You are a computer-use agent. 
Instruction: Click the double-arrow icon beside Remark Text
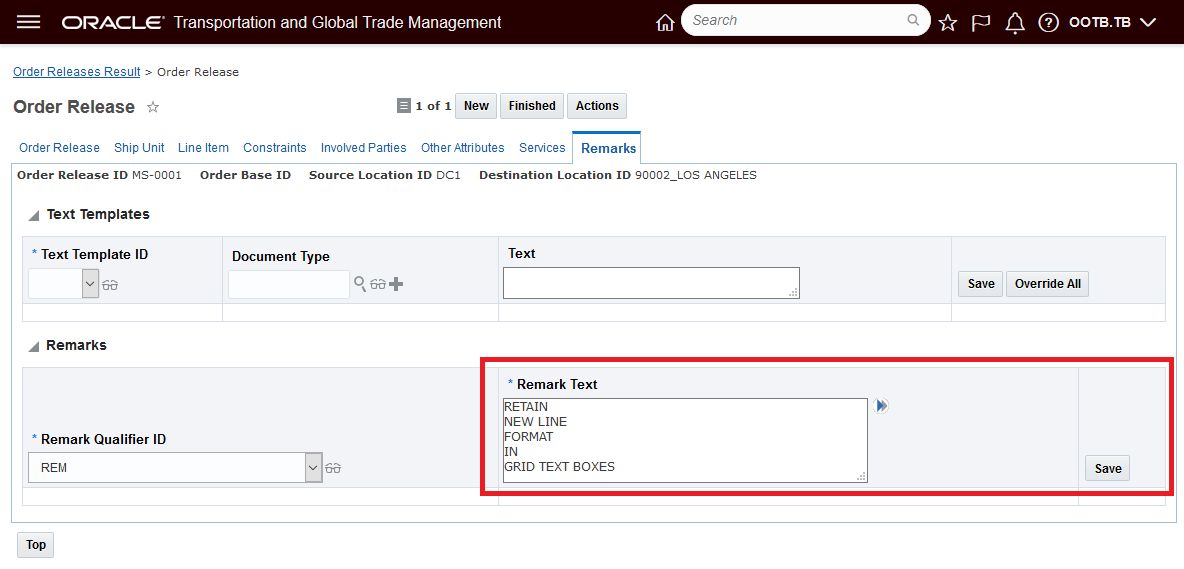pyautogui.click(x=882, y=406)
